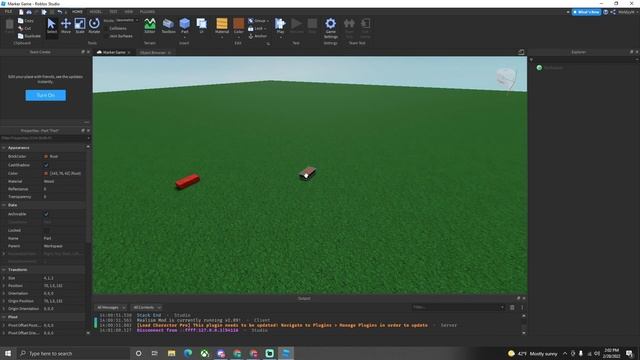
Task: Click the Group parts icon
Action: [x=251, y=20]
